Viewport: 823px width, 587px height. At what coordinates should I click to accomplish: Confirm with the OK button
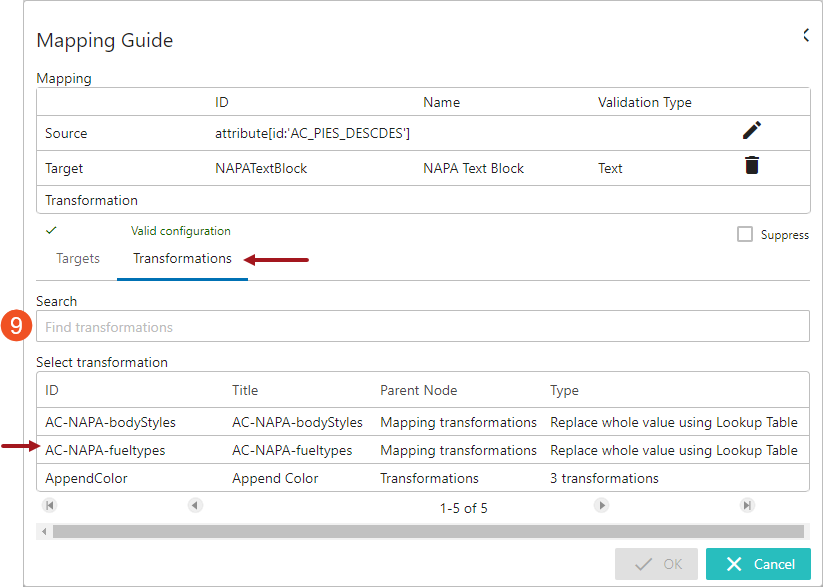coord(656,564)
